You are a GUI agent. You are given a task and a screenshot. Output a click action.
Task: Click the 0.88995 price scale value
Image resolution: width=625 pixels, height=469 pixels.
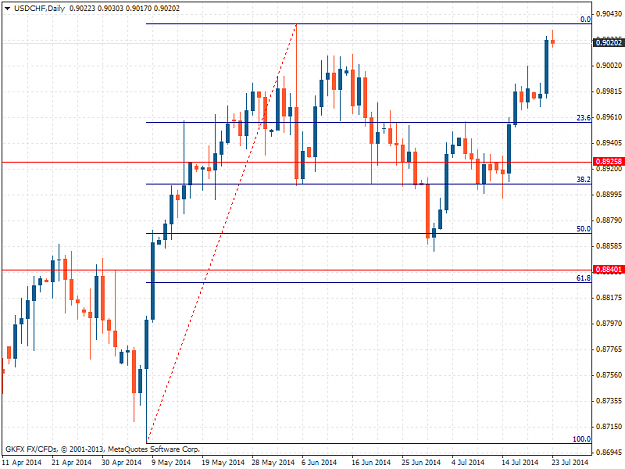point(609,194)
